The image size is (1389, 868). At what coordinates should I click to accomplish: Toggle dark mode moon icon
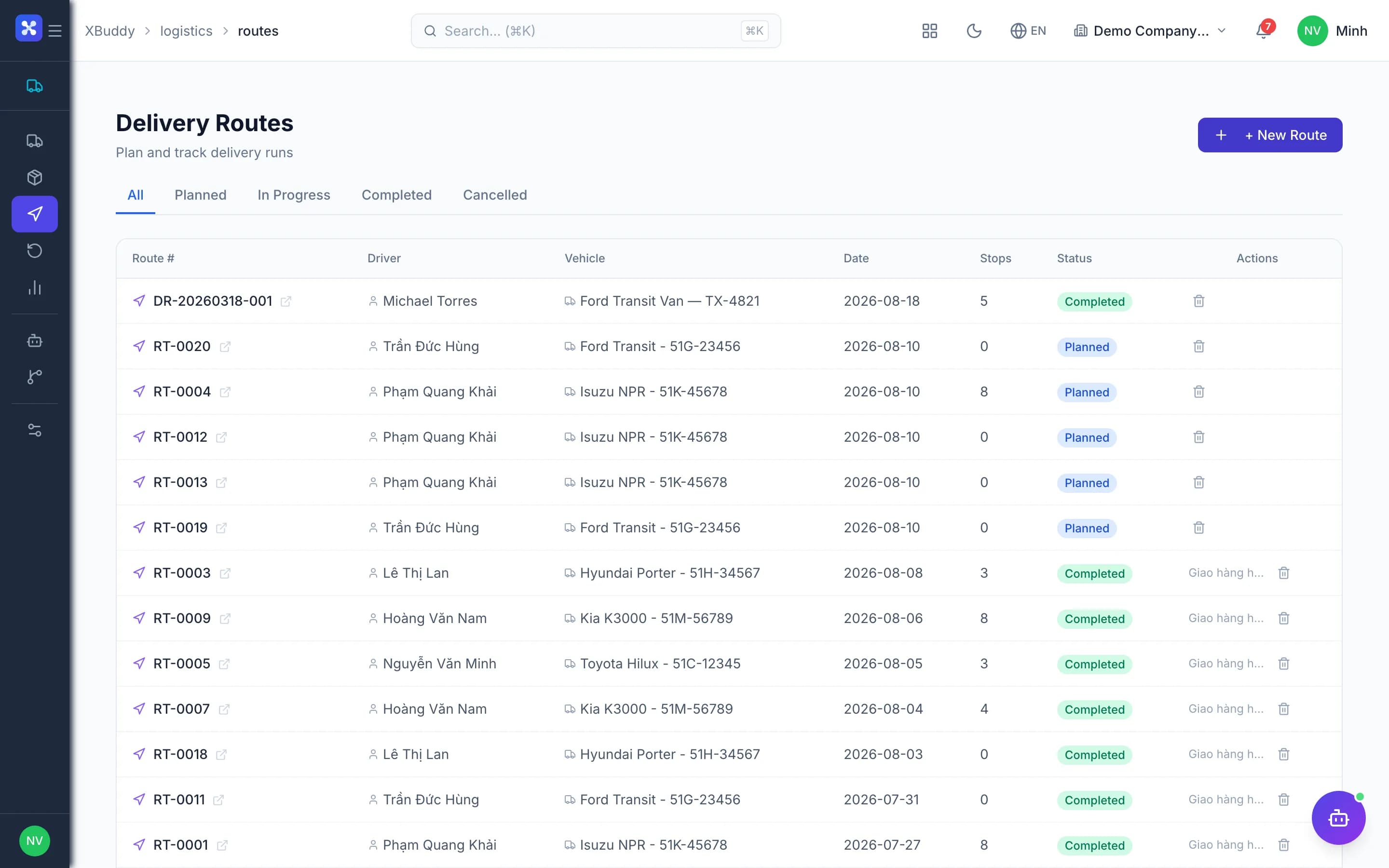coord(974,31)
